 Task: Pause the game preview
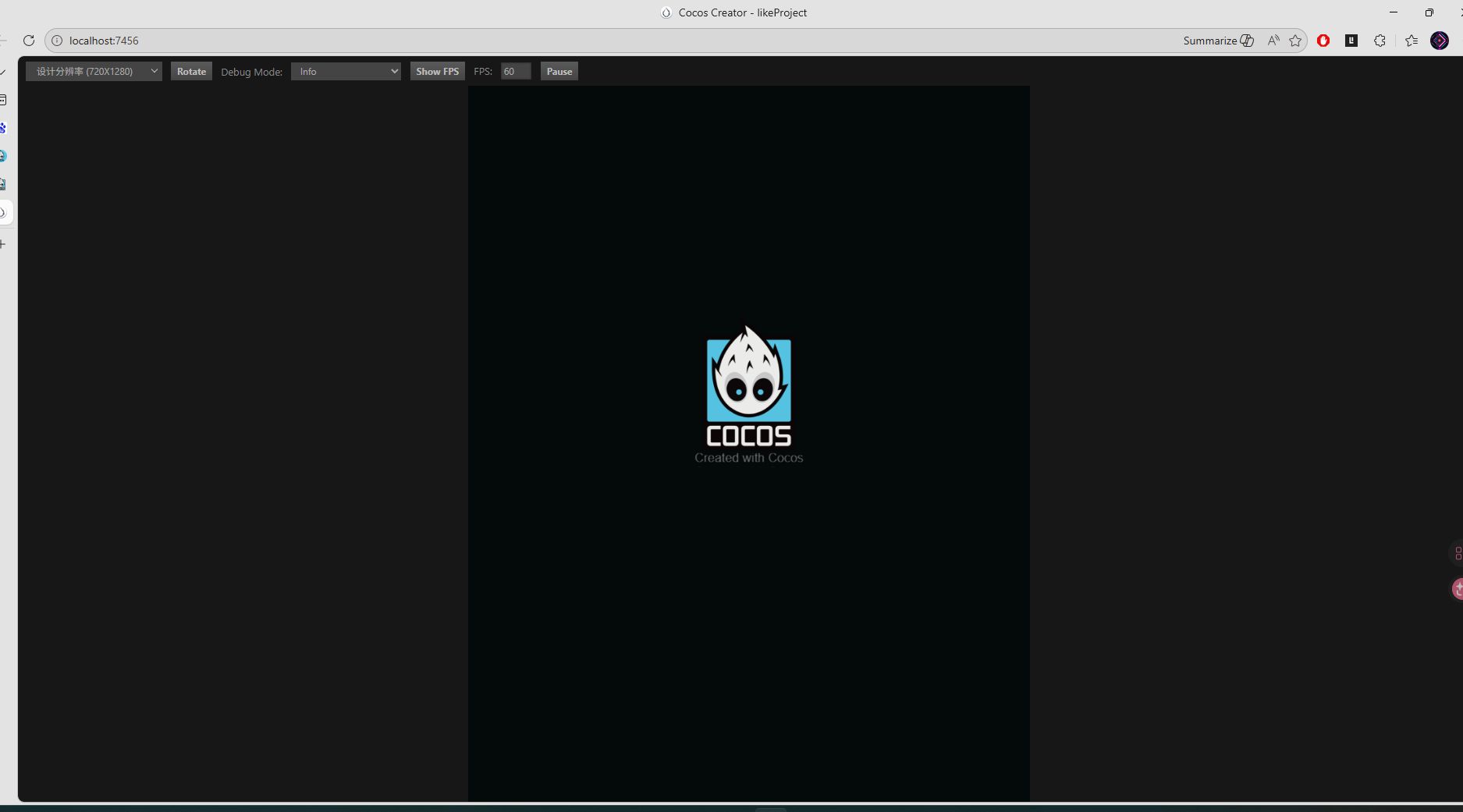point(559,71)
